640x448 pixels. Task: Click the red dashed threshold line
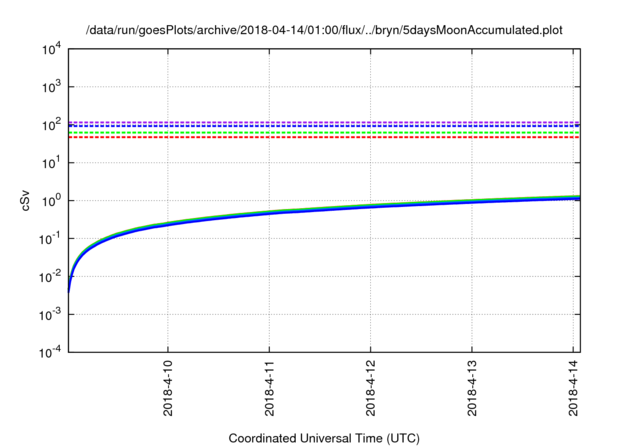click(324, 137)
